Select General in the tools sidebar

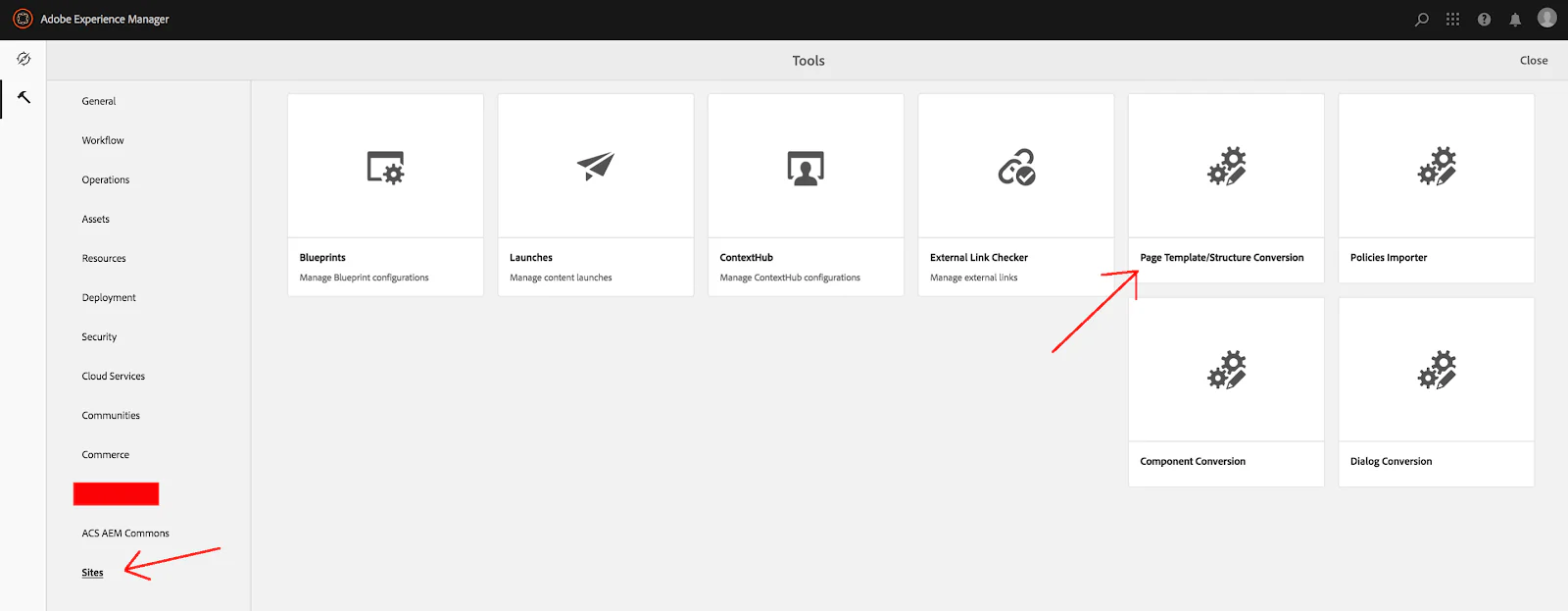pos(99,101)
